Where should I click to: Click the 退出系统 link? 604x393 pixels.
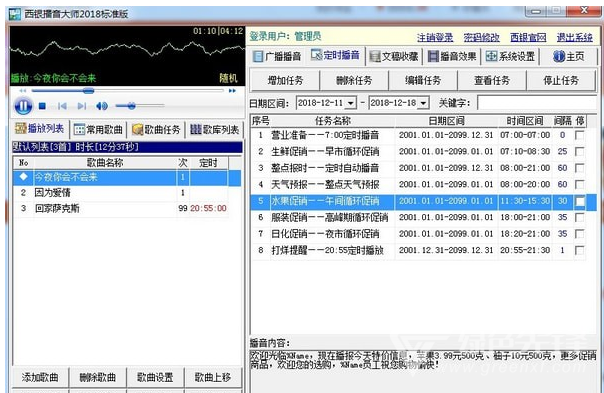point(575,37)
